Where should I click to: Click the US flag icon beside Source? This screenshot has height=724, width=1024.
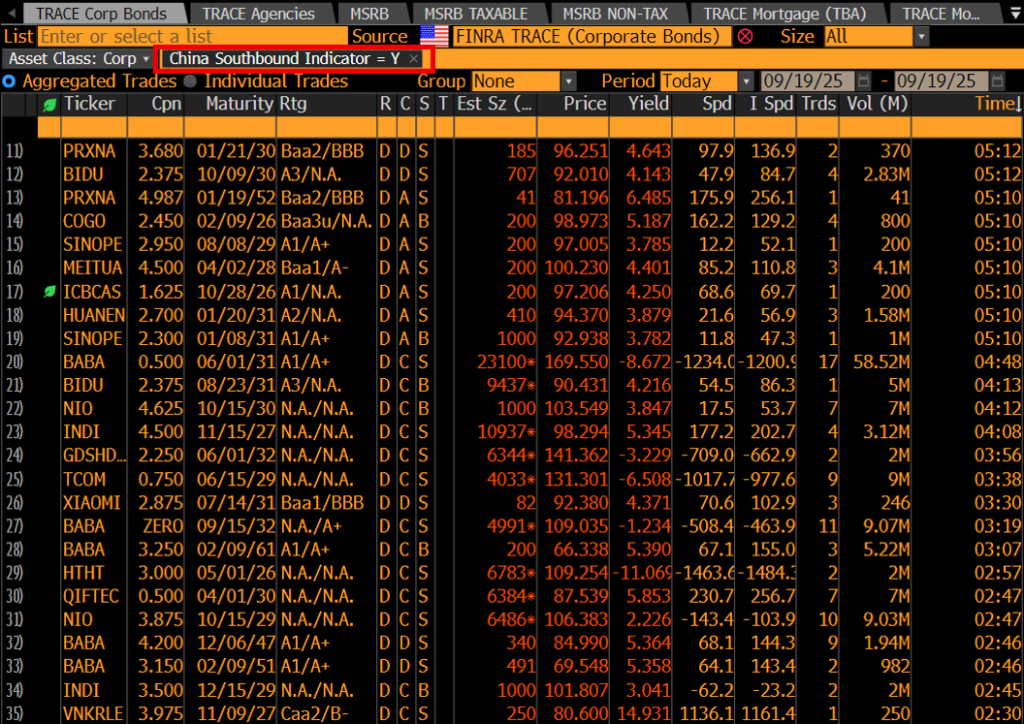click(x=434, y=37)
